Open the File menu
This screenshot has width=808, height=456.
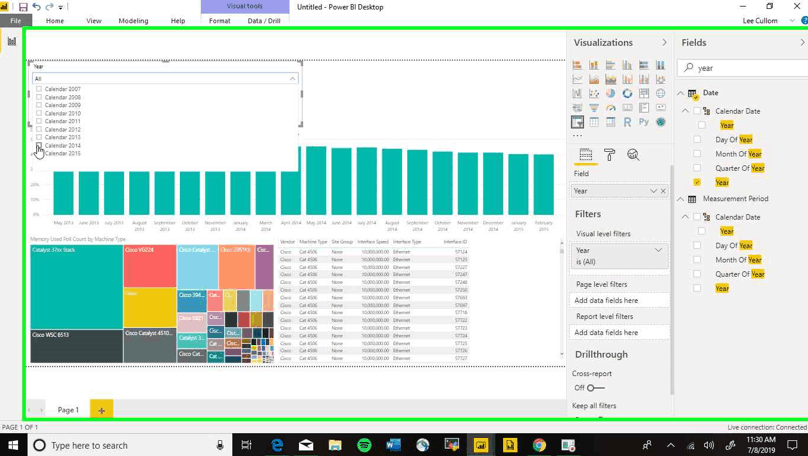(x=16, y=21)
